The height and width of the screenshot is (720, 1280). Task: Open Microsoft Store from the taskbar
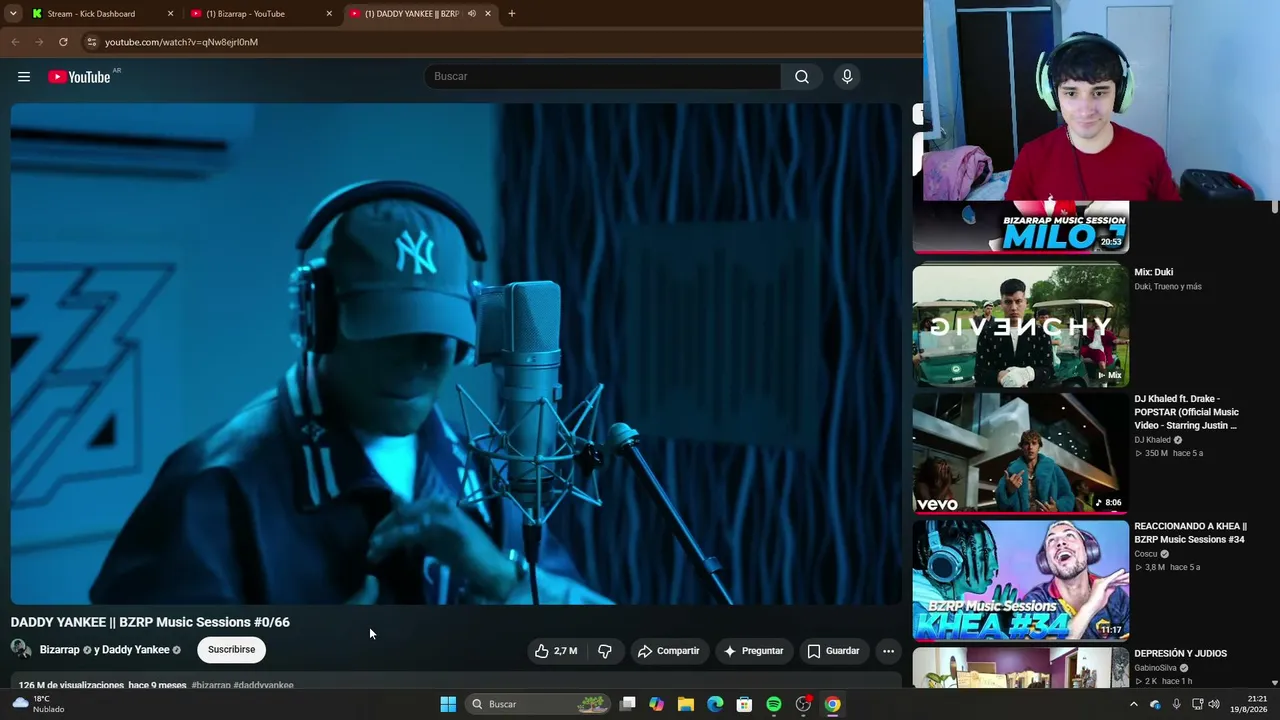pos(744,704)
